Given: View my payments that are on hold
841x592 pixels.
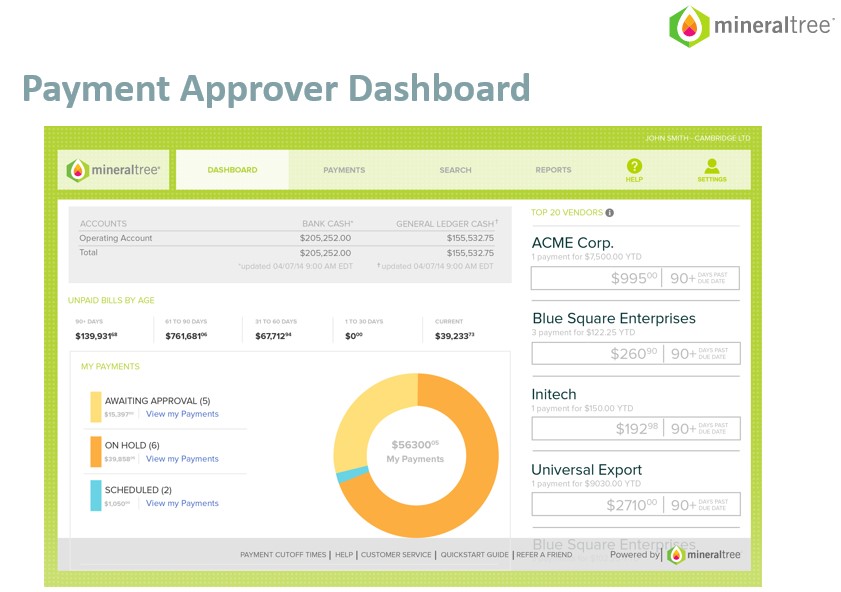Looking at the screenshot, I should (182, 459).
